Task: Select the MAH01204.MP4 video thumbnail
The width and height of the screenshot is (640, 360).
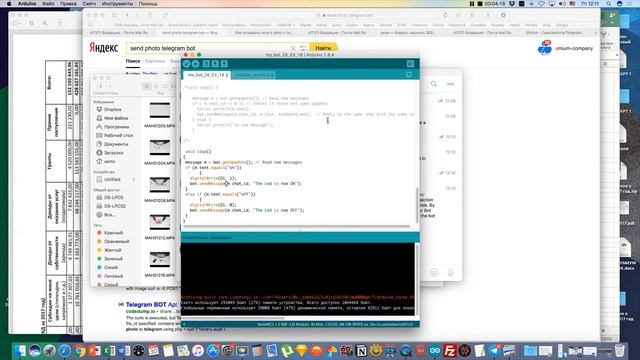Action: click(x=160, y=148)
